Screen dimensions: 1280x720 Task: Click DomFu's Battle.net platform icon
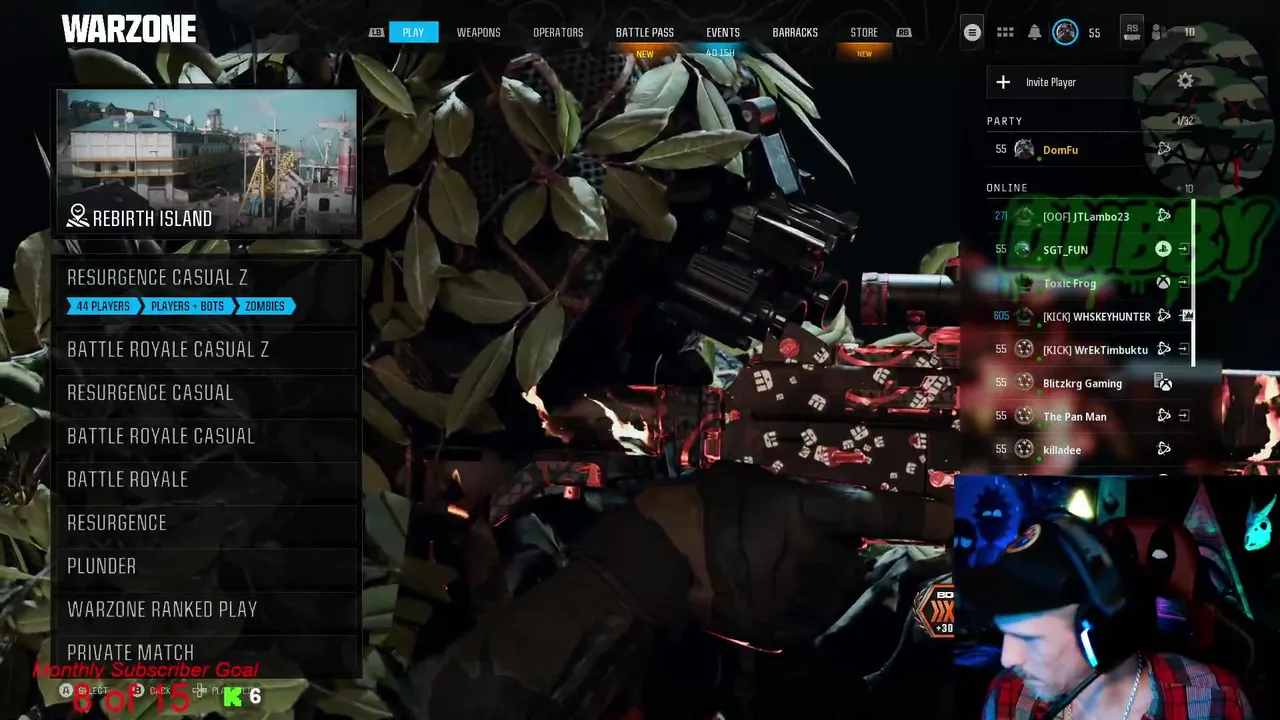click(x=1164, y=149)
